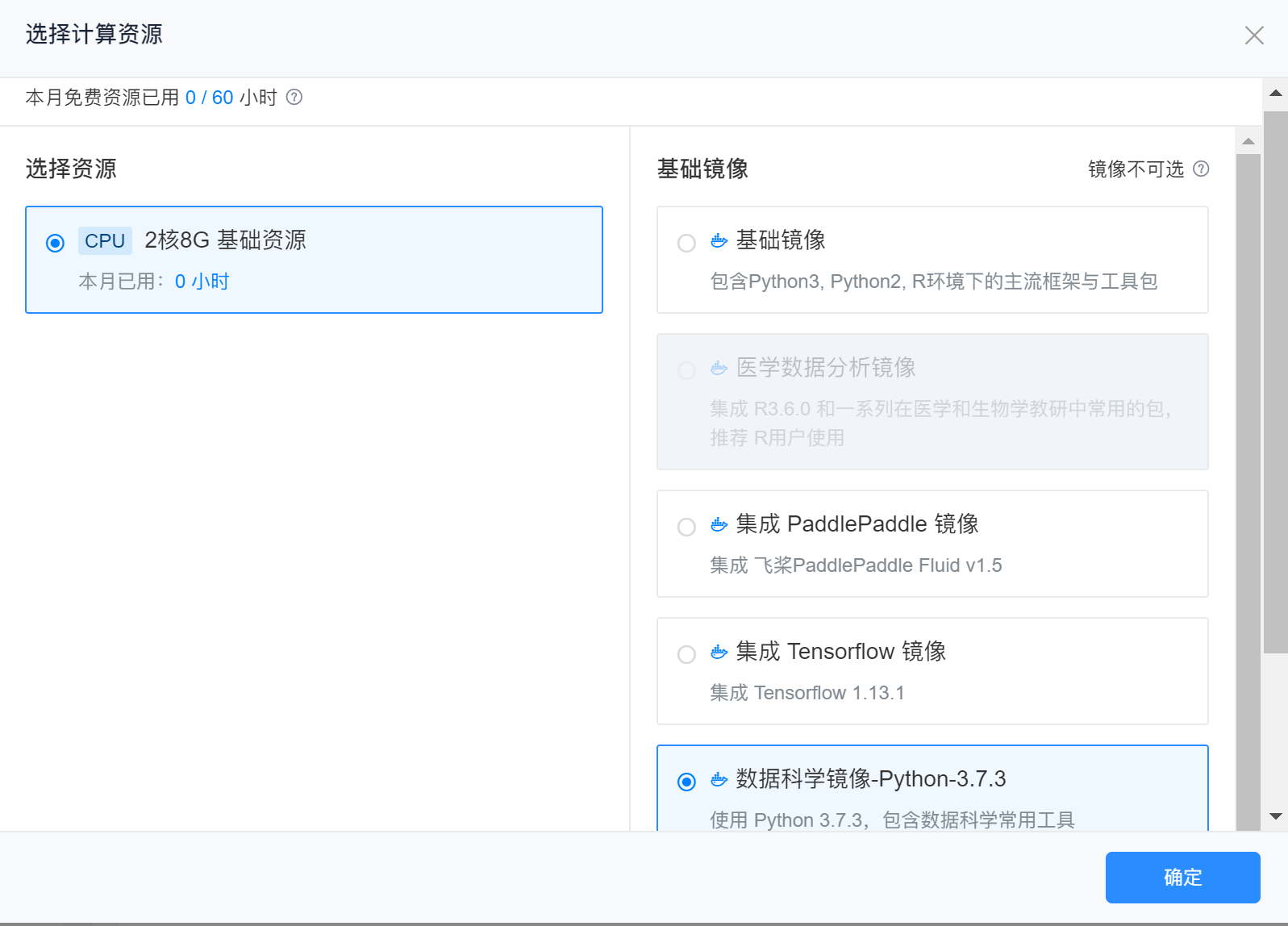Click docker icon of 集成 Tensorflow 镜像

719,652
